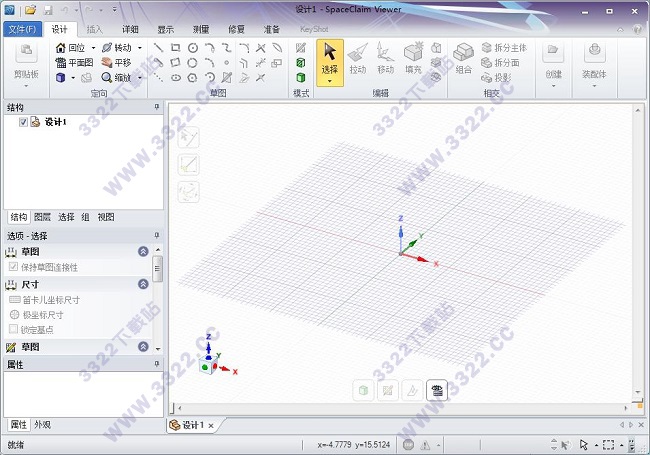Toggle the 设计1 checkbox in structure tree
The height and width of the screenshot is (455, 650).
(x=23, y=122)
